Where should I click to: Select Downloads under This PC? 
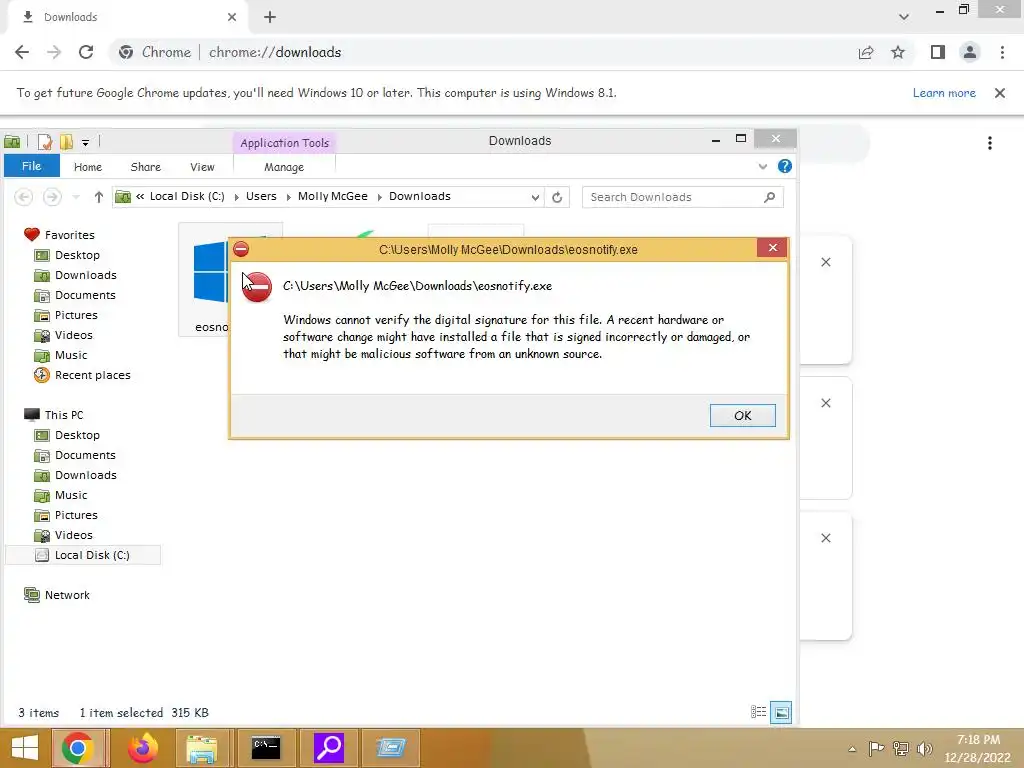[86, 475]
